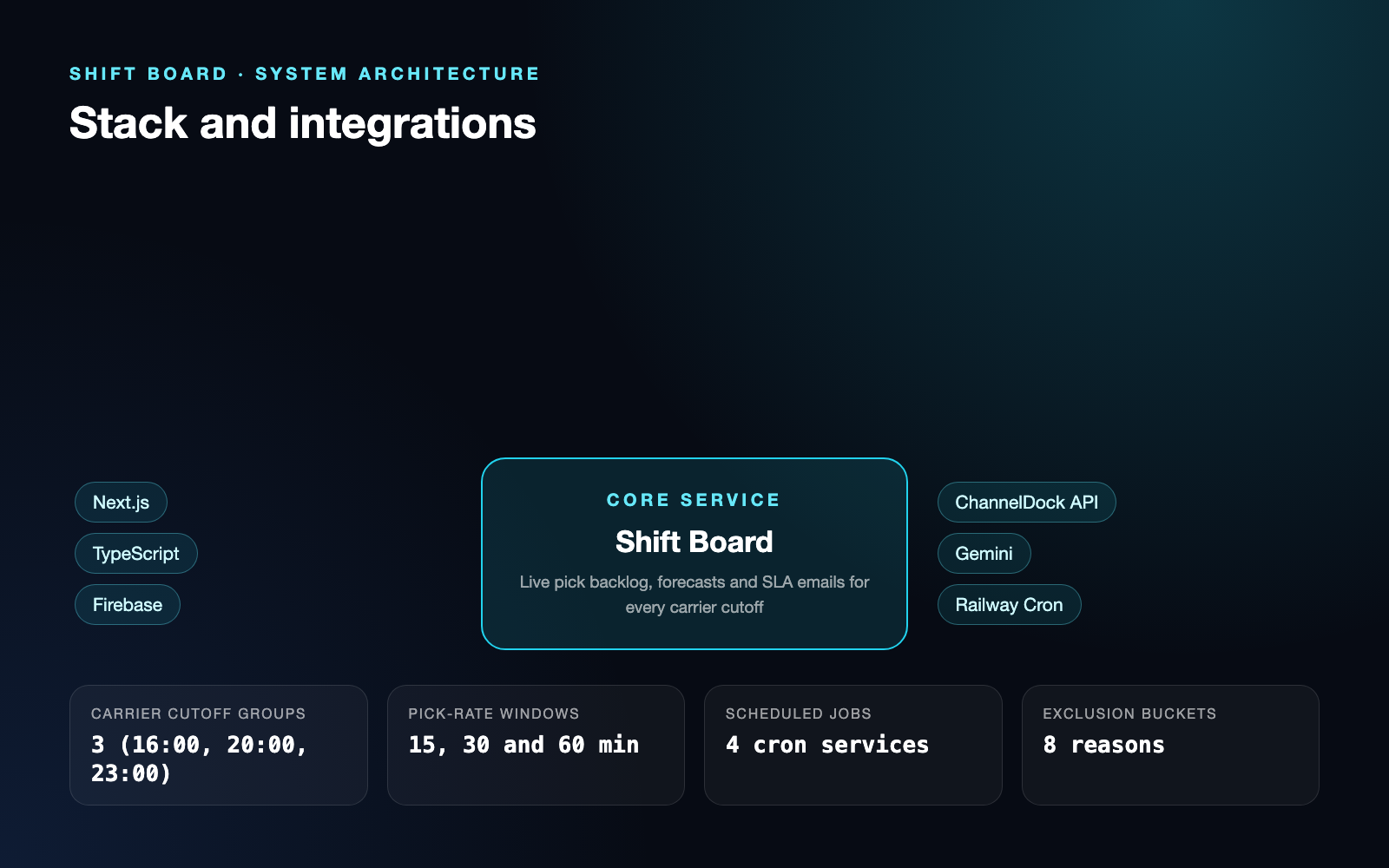Click the 'SHIFT BOARD · SYSTEM ARCHITECTURE' subtitle
The width and height of the screenshot is (1389, 868).
(305, 74)
